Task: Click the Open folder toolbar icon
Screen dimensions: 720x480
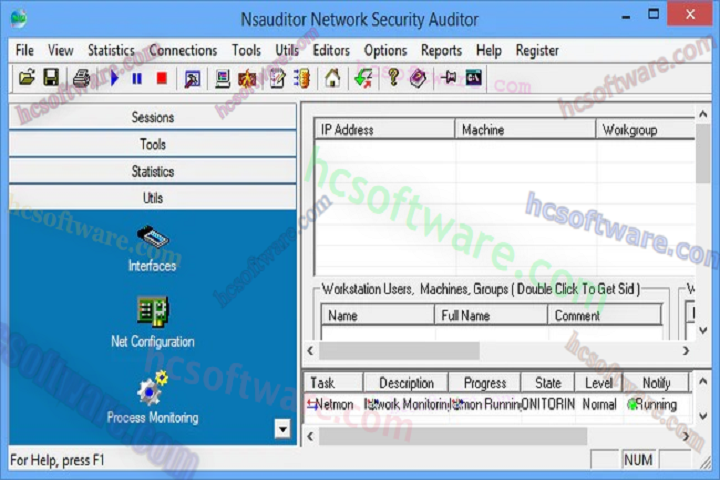Action: pyautogui.click(x=27, y=78)
